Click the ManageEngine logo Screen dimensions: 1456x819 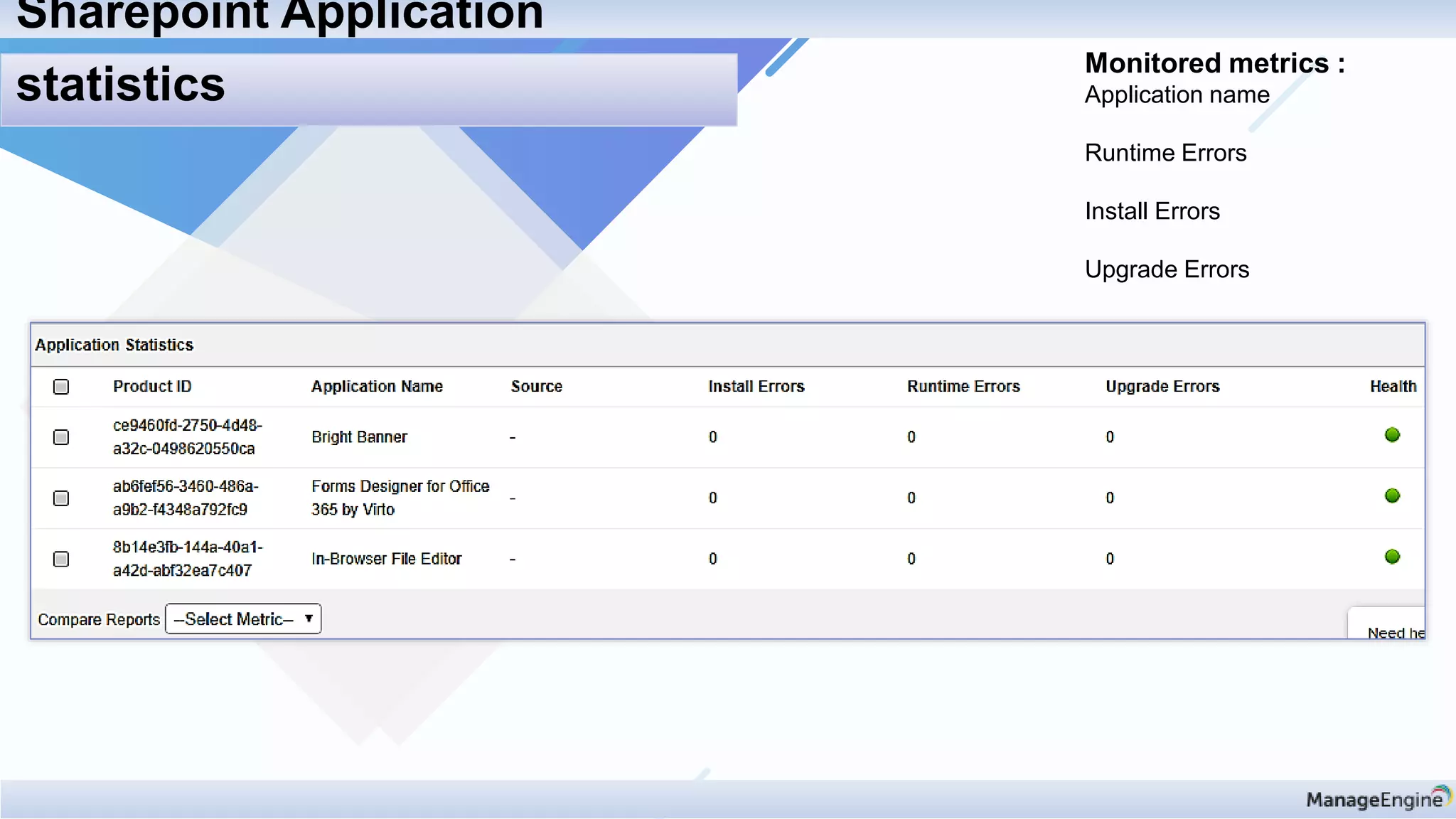[1379, 799]
